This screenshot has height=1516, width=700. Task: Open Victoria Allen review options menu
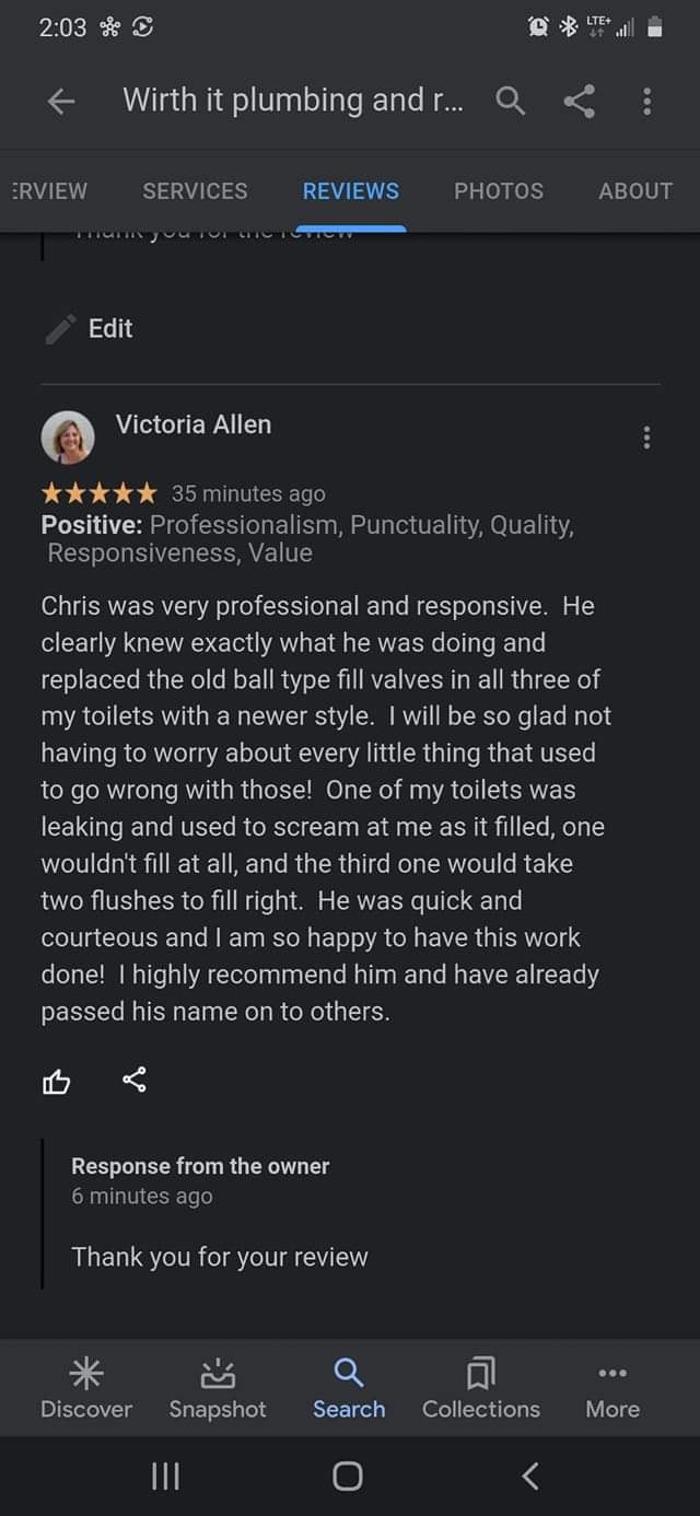click(647, 437)
